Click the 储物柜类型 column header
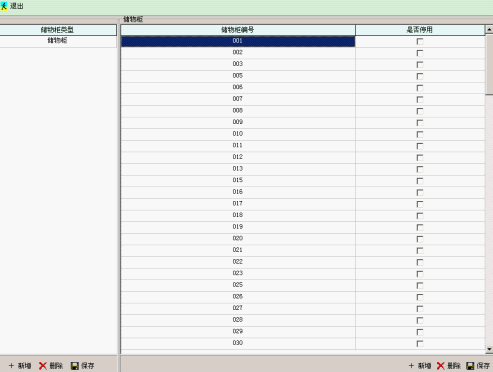 [58, 30]
